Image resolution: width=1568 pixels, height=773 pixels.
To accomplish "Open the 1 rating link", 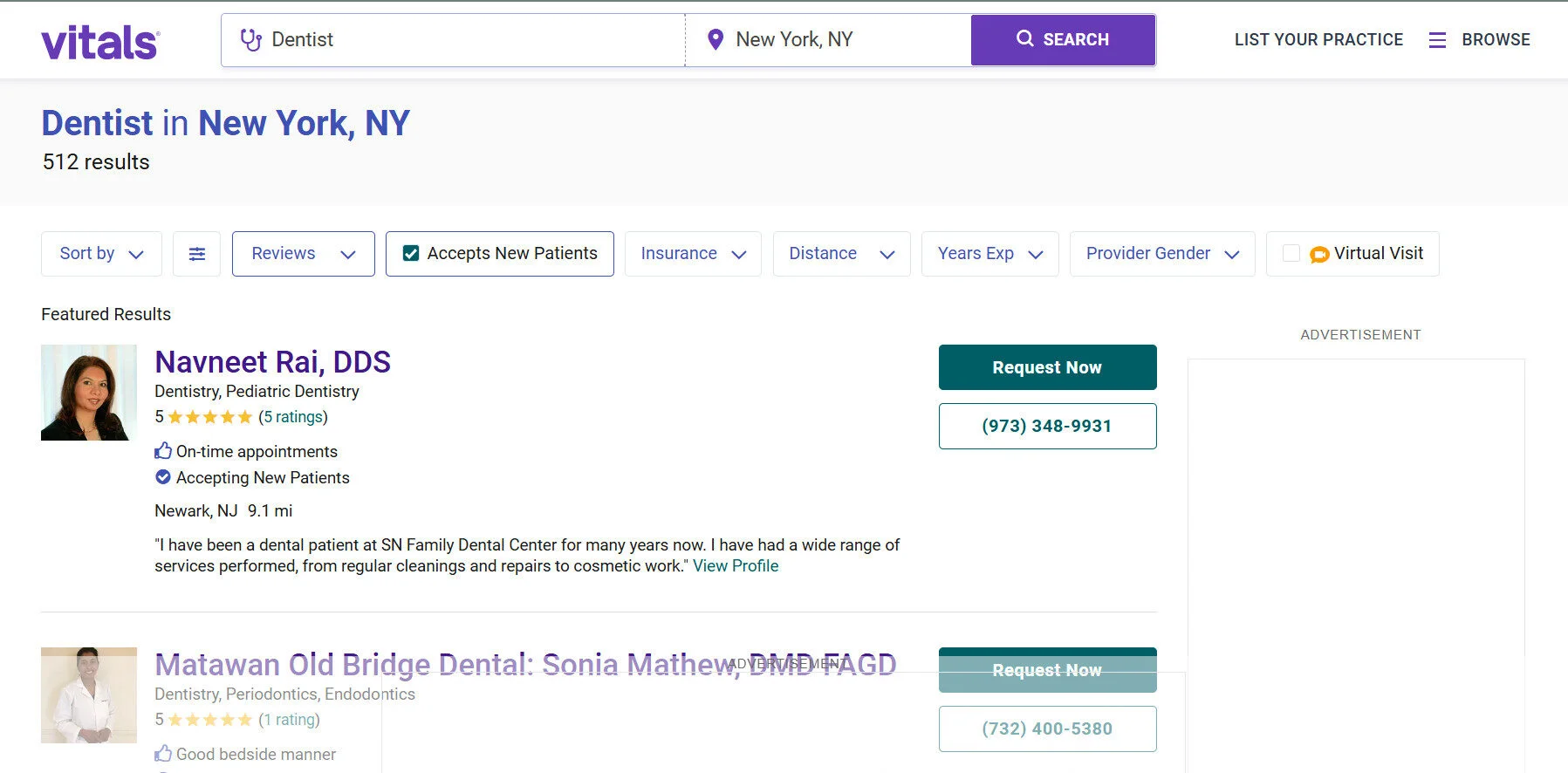I will click(290, 720).
